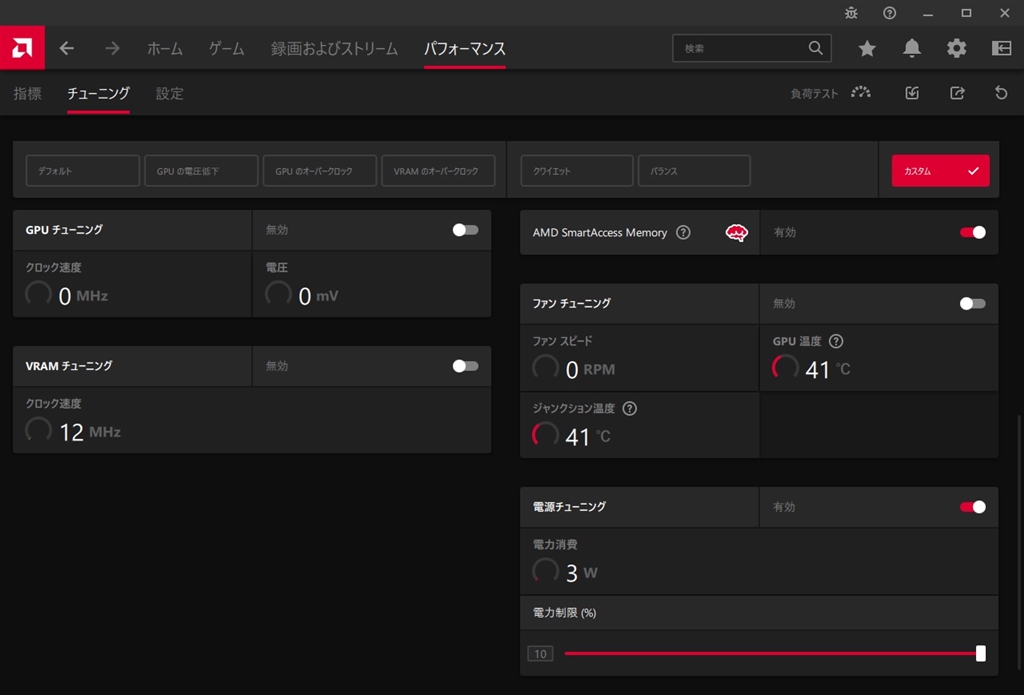Open the help question mark icon in title bar

pos(889,12)
